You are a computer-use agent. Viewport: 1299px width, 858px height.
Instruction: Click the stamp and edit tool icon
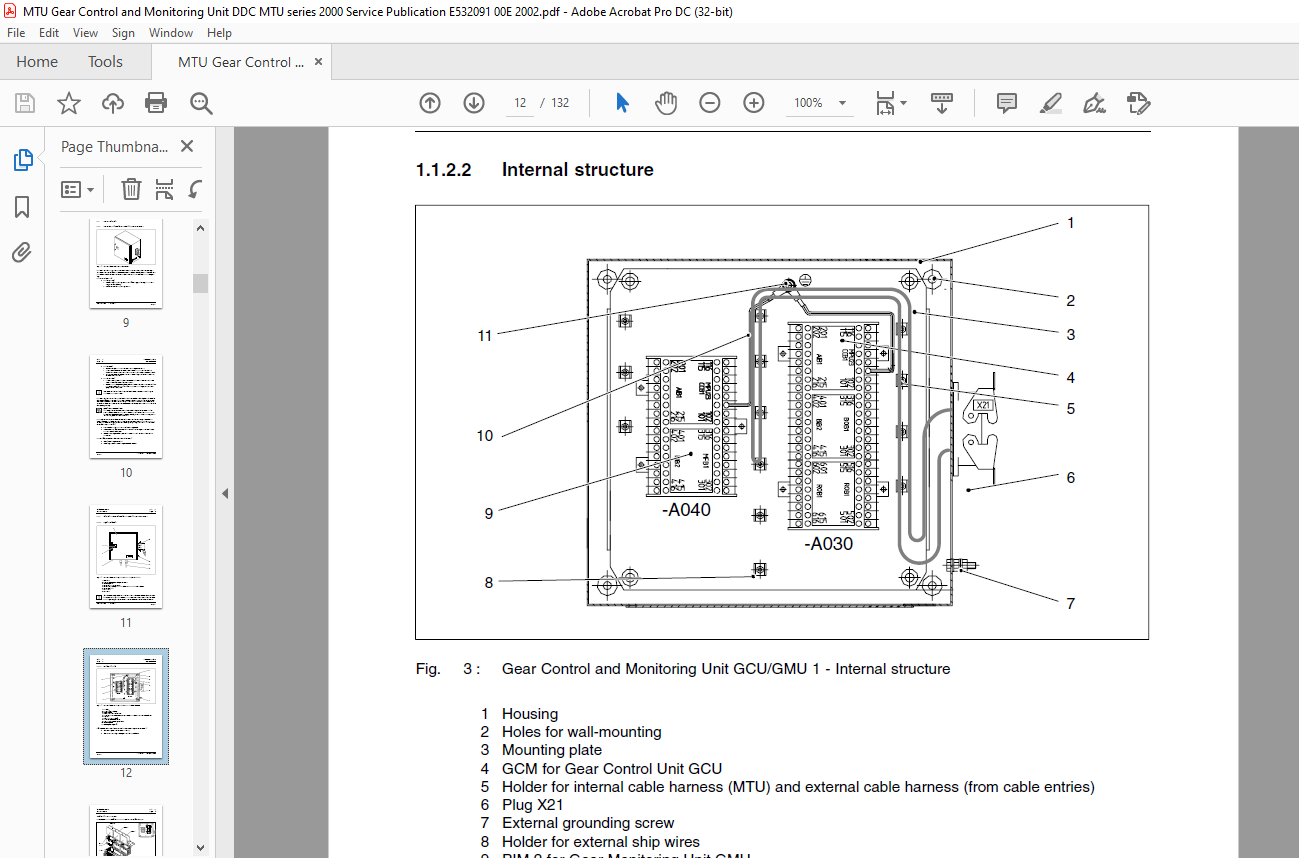tap(1138, 103)
